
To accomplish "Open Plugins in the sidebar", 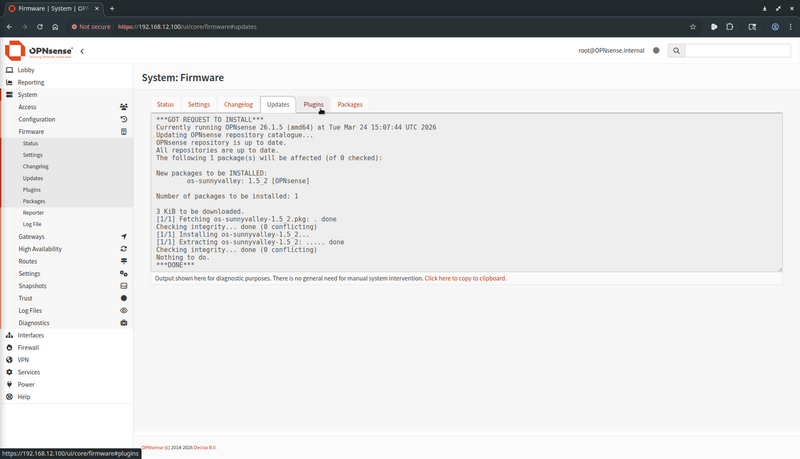I will click(x=32, y=190).
